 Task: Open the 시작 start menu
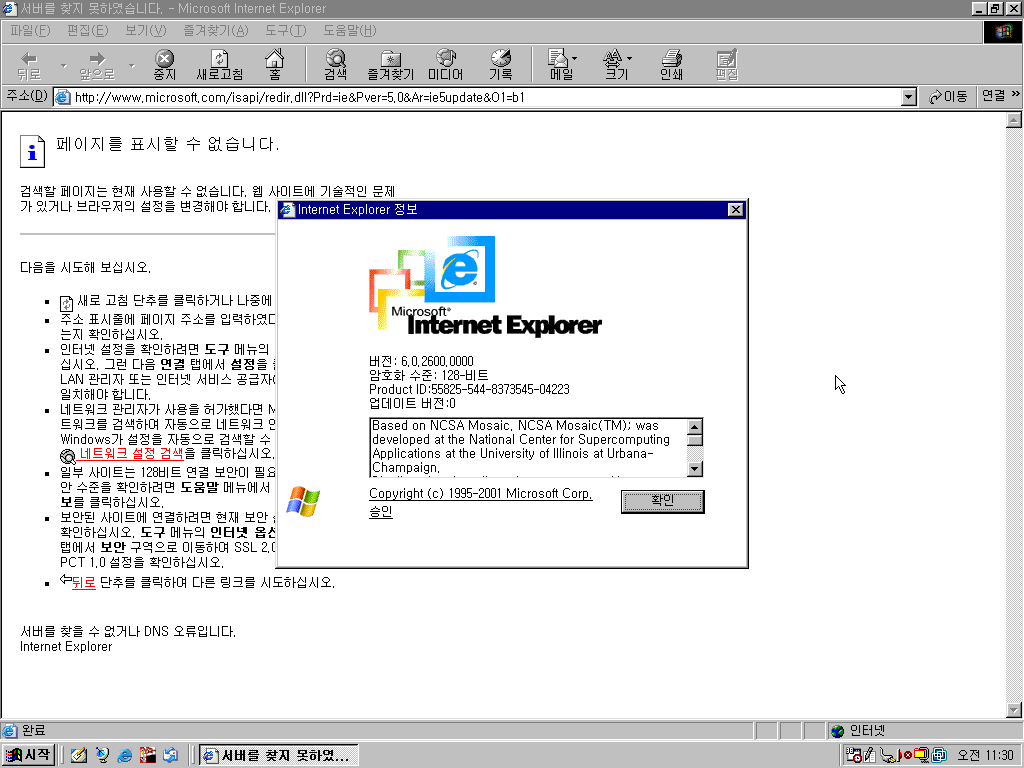28,755
